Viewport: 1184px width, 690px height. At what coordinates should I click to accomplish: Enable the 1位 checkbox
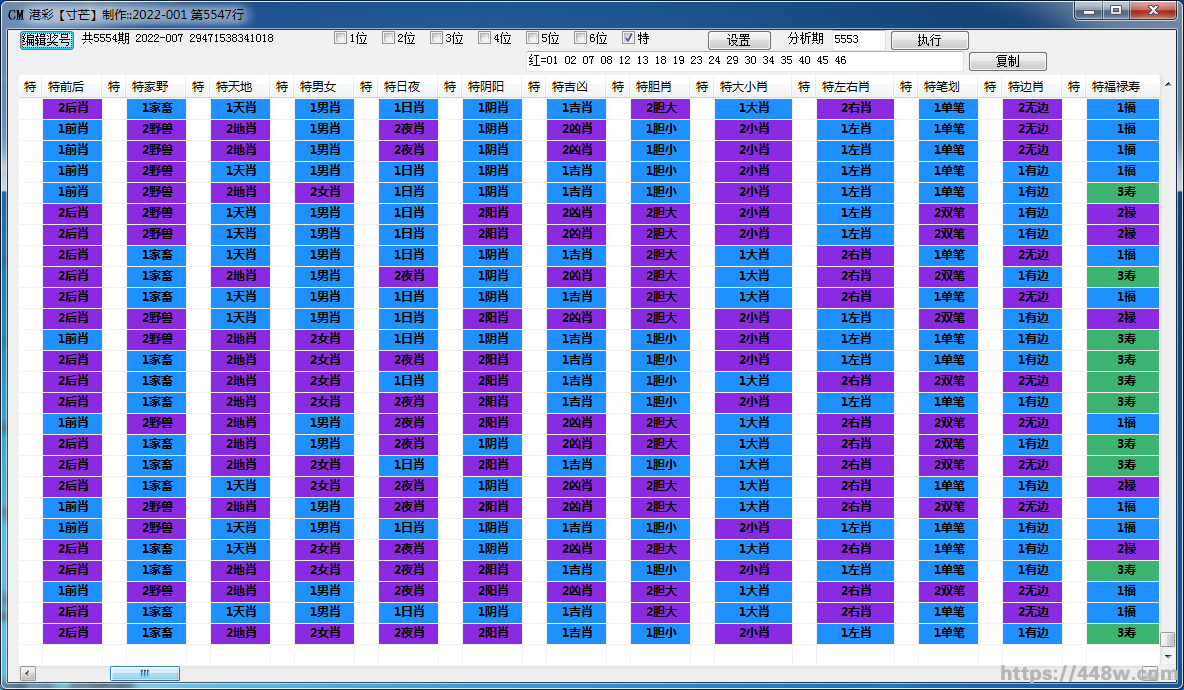pyautogui.click(x=340, y=39)
